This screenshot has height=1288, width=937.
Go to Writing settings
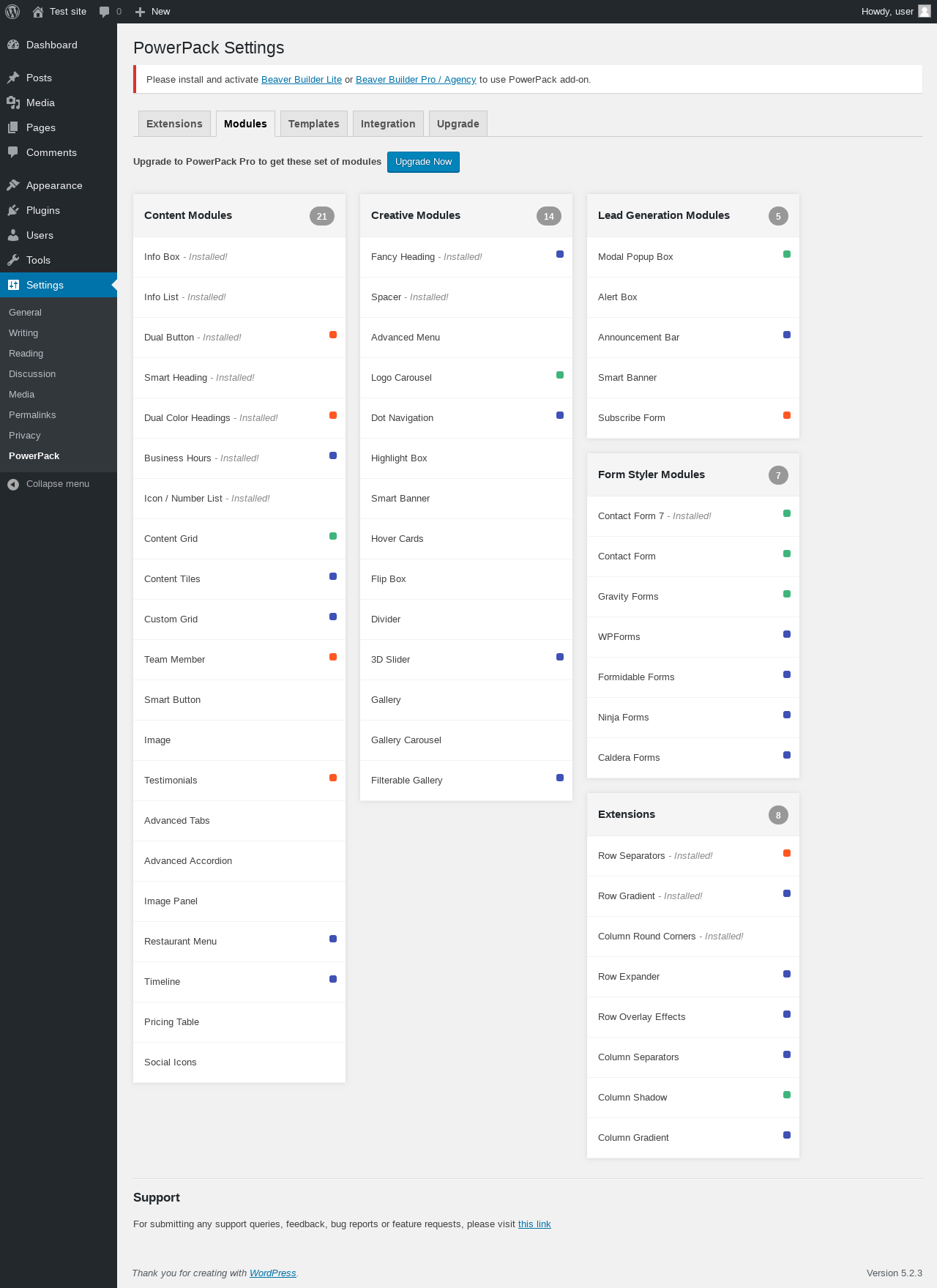[23, 332]
